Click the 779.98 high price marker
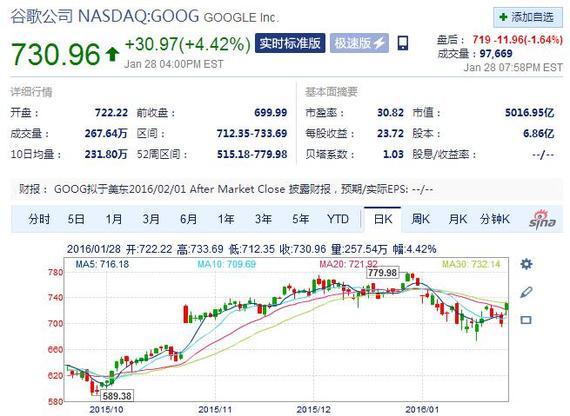Screen dimensions: 570x416 click(x=382, y=273)
